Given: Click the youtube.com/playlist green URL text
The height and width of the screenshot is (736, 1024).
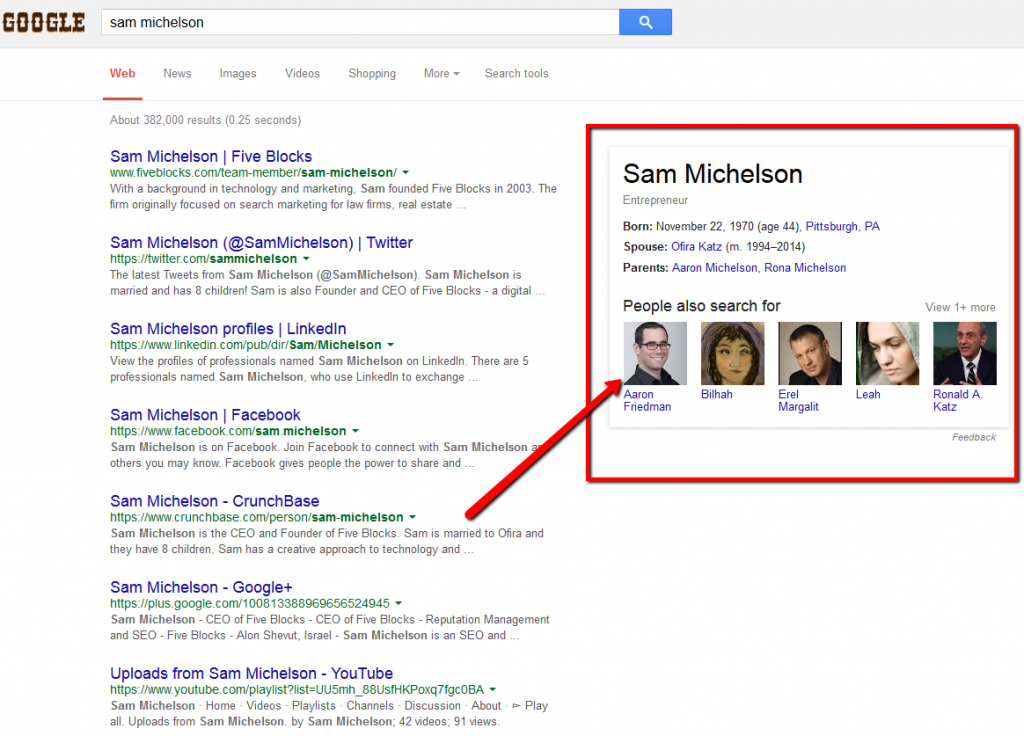Looking at the screenshot, I should (296, 690).
